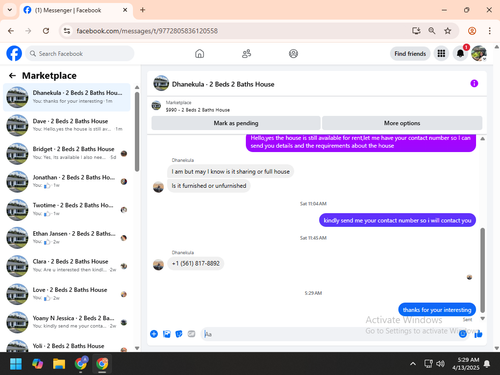
Task: Open the Dhanekula conversation in list
Action: click(x=67, y=97)
